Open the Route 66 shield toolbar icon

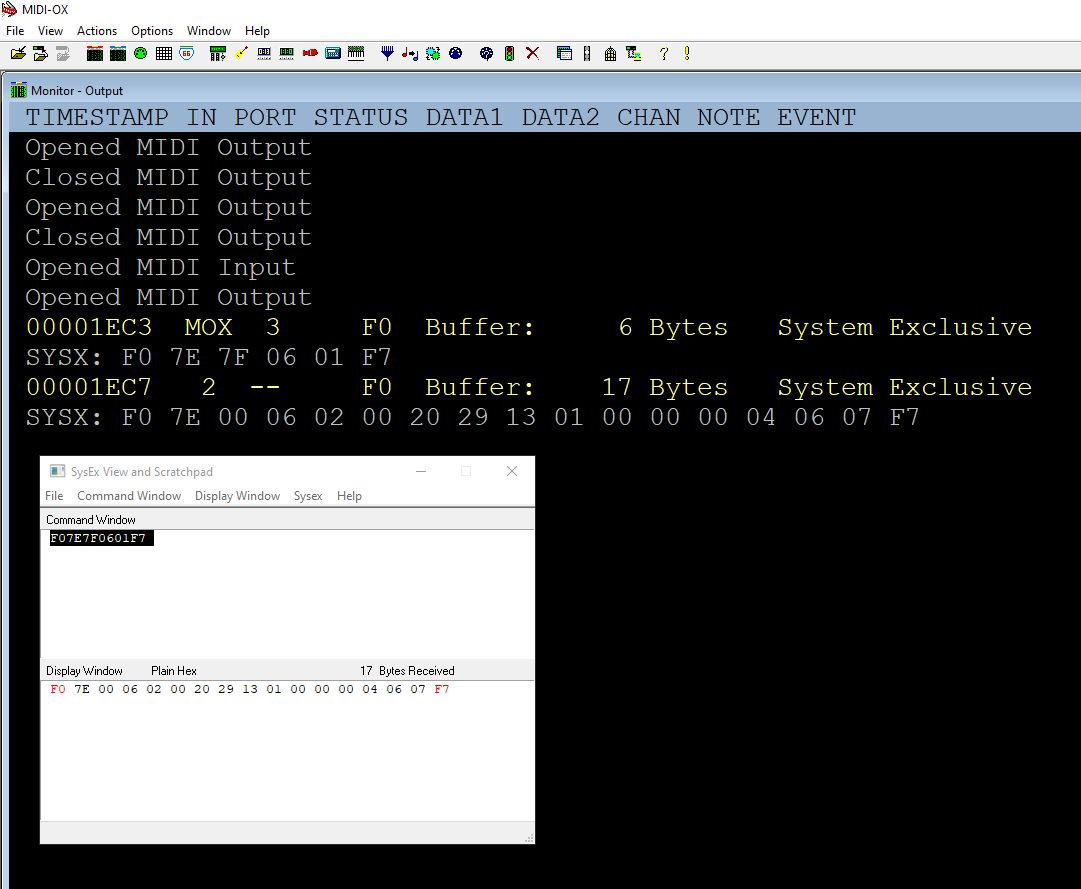click(187, 54)
